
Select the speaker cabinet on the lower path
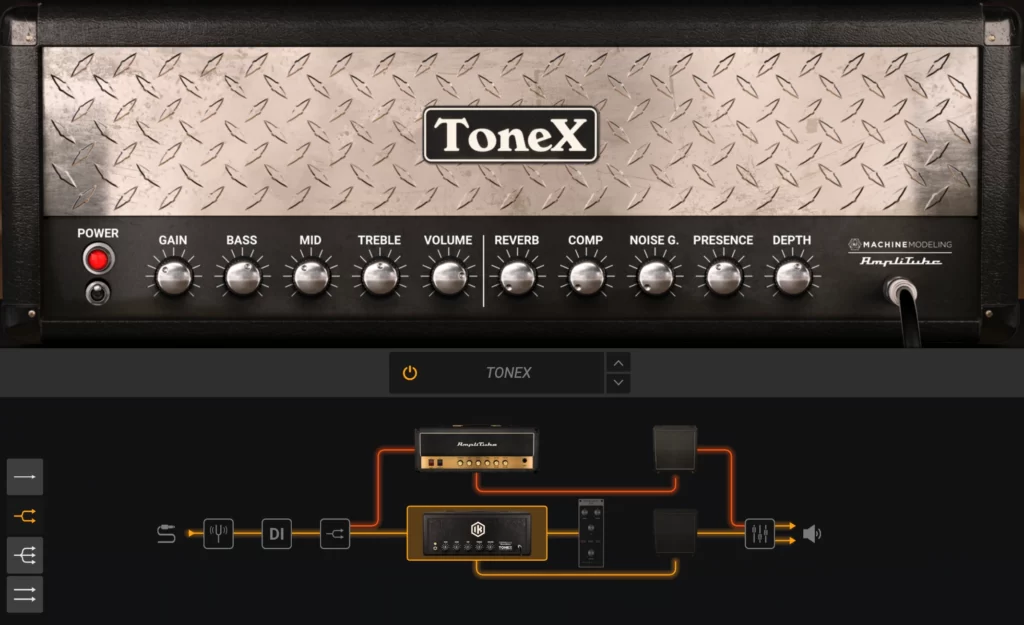coord(675,532)
